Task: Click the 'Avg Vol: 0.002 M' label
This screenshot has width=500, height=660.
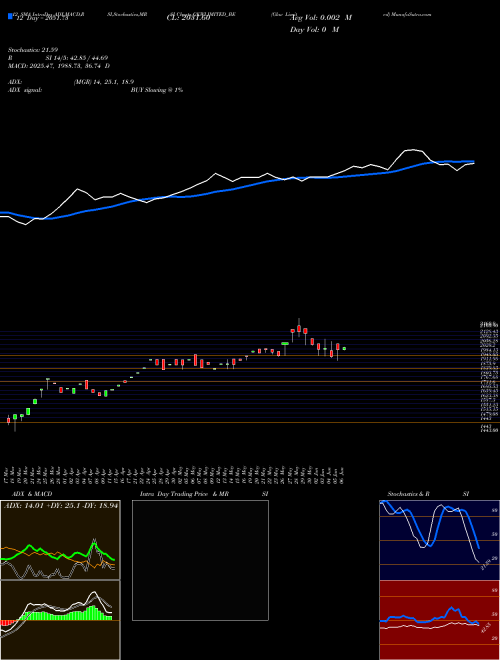Action: tap(322, 18)
